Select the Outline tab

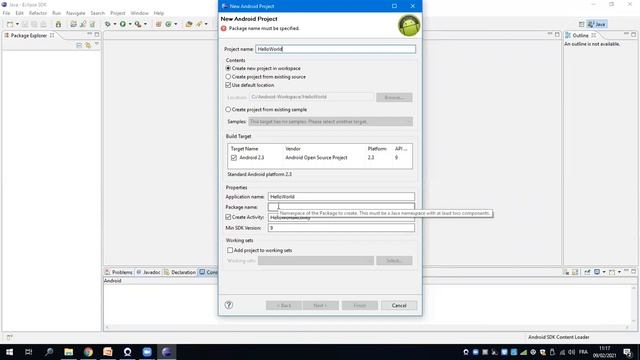[x=580, y=36]
